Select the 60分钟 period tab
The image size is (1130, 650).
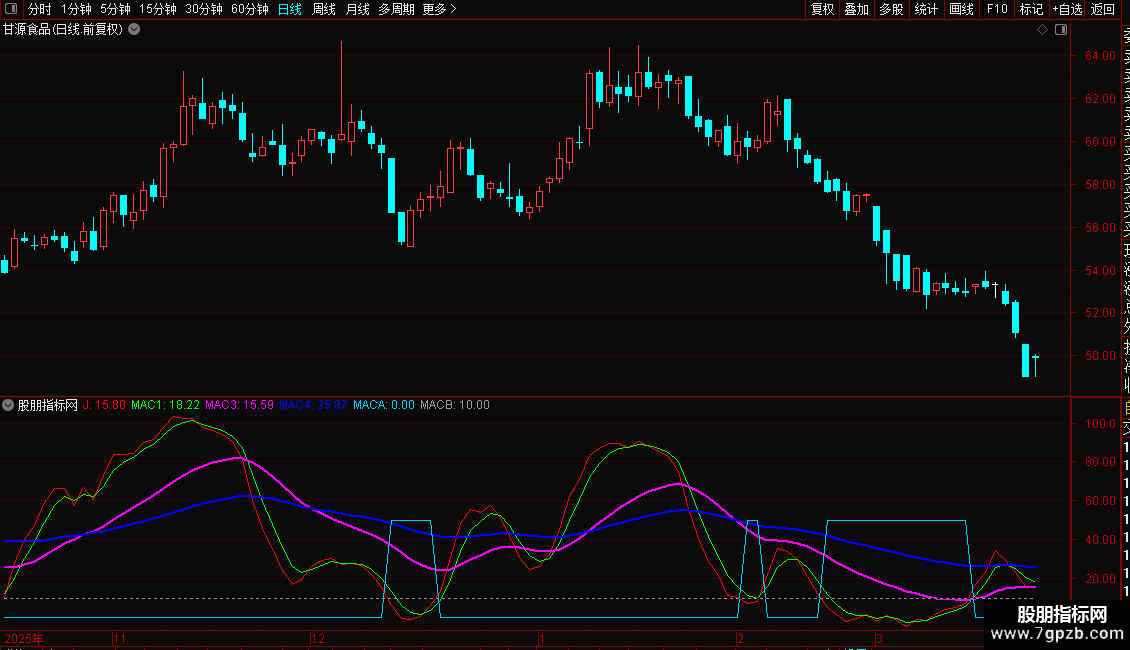pyautogui.click(x=249, y=9)
